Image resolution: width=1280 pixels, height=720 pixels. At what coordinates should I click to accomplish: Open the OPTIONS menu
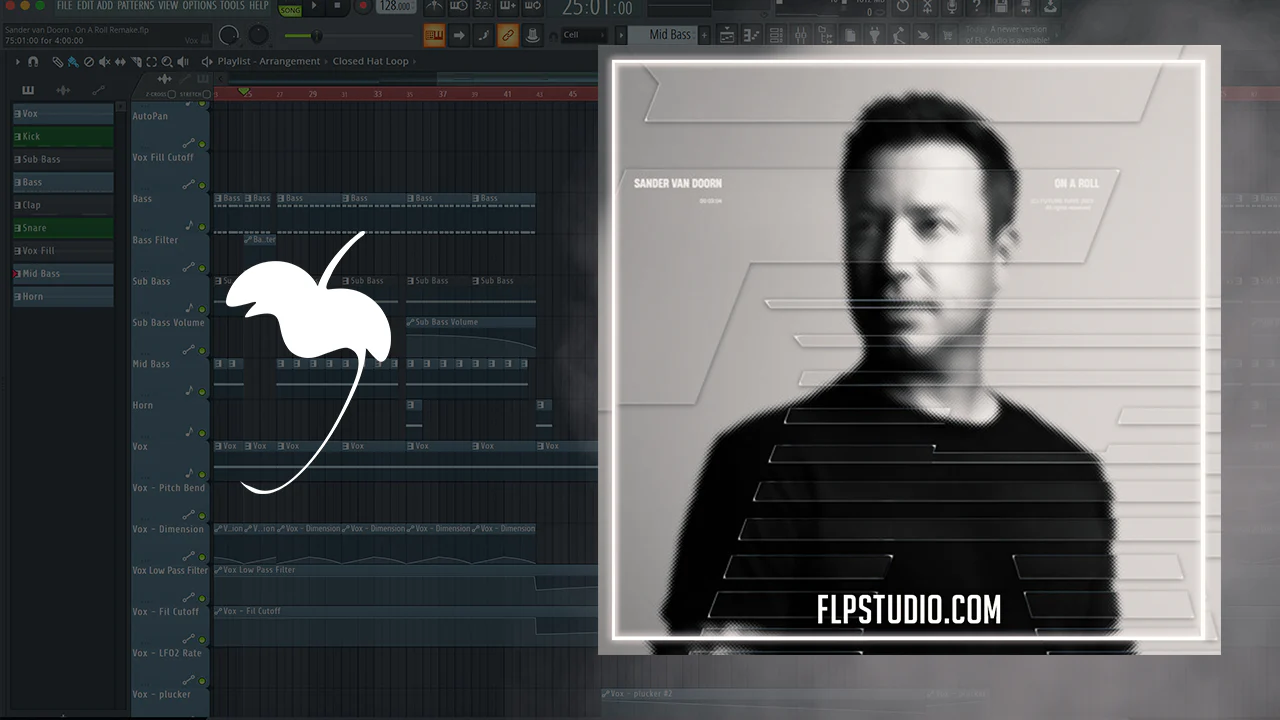(x=199, y=6)
